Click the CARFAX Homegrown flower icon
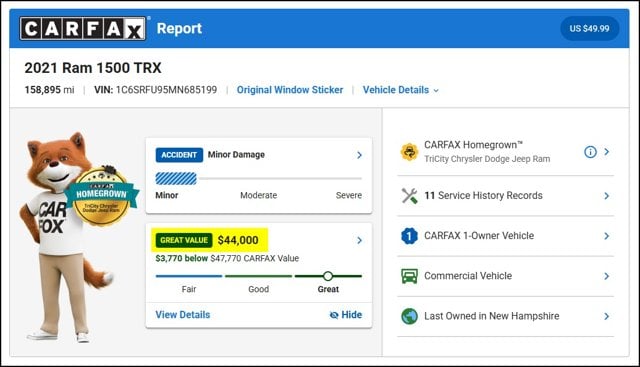This screenshot has height=367, width=640. [x=409, y=152]
